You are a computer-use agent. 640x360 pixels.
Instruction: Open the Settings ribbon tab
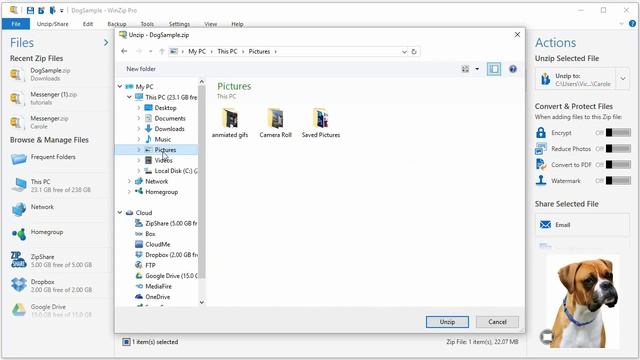(x=179, y=24)
